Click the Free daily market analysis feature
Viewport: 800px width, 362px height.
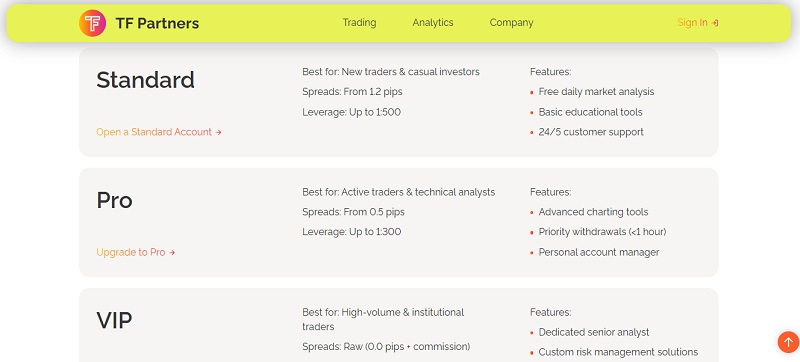596,92
